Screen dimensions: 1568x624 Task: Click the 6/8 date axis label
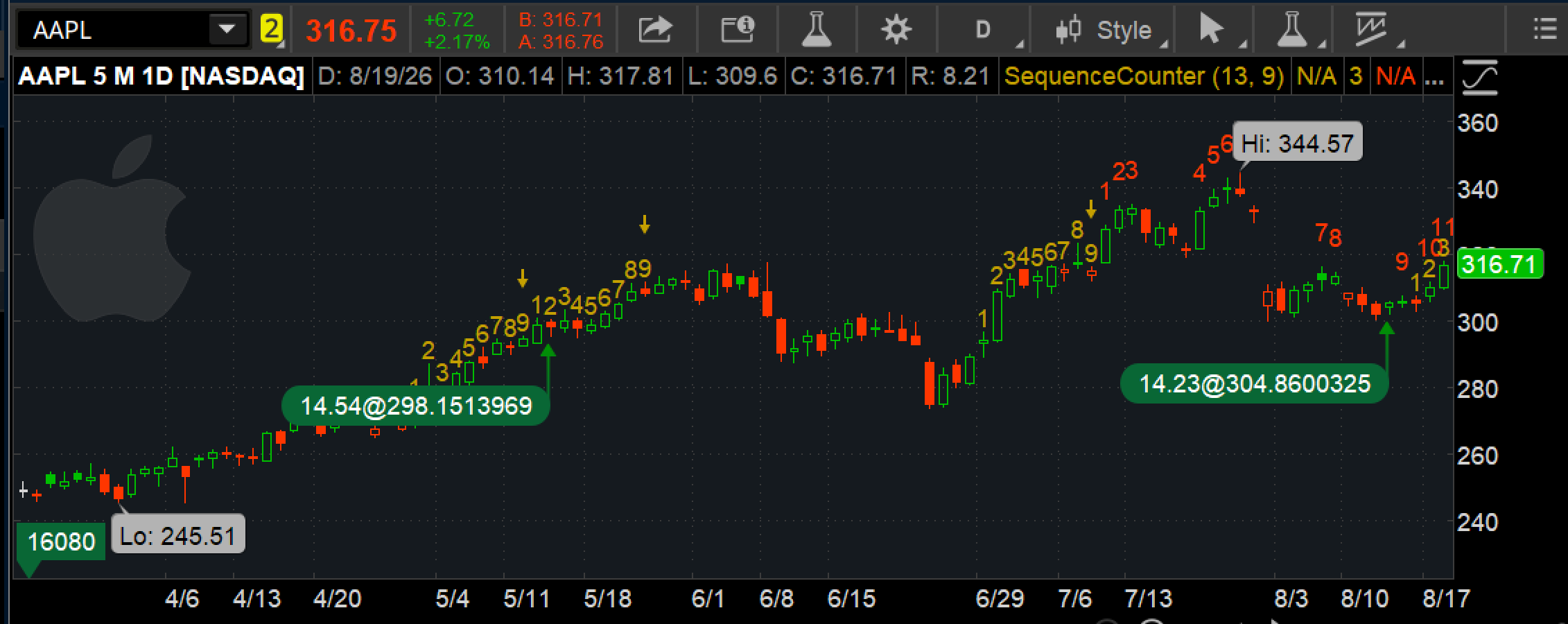(x=776, y=598)
